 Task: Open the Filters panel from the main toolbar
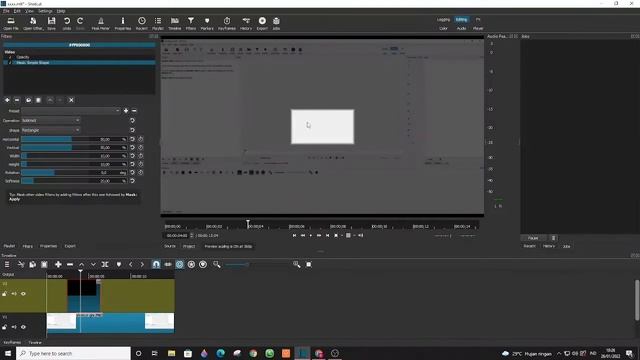[191, 23]
